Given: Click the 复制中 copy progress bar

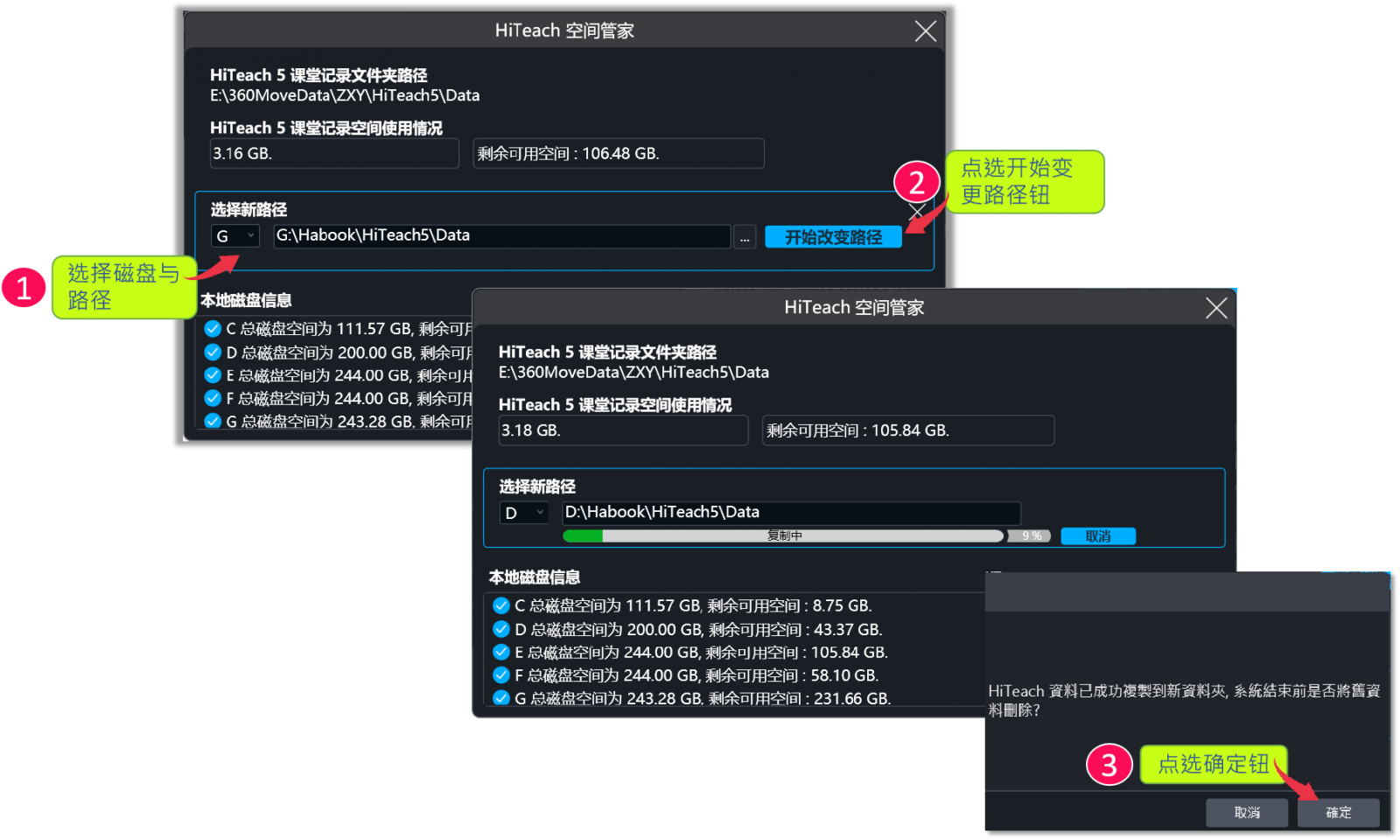Looking at the screenshot, I should click(x=783, y=535).
